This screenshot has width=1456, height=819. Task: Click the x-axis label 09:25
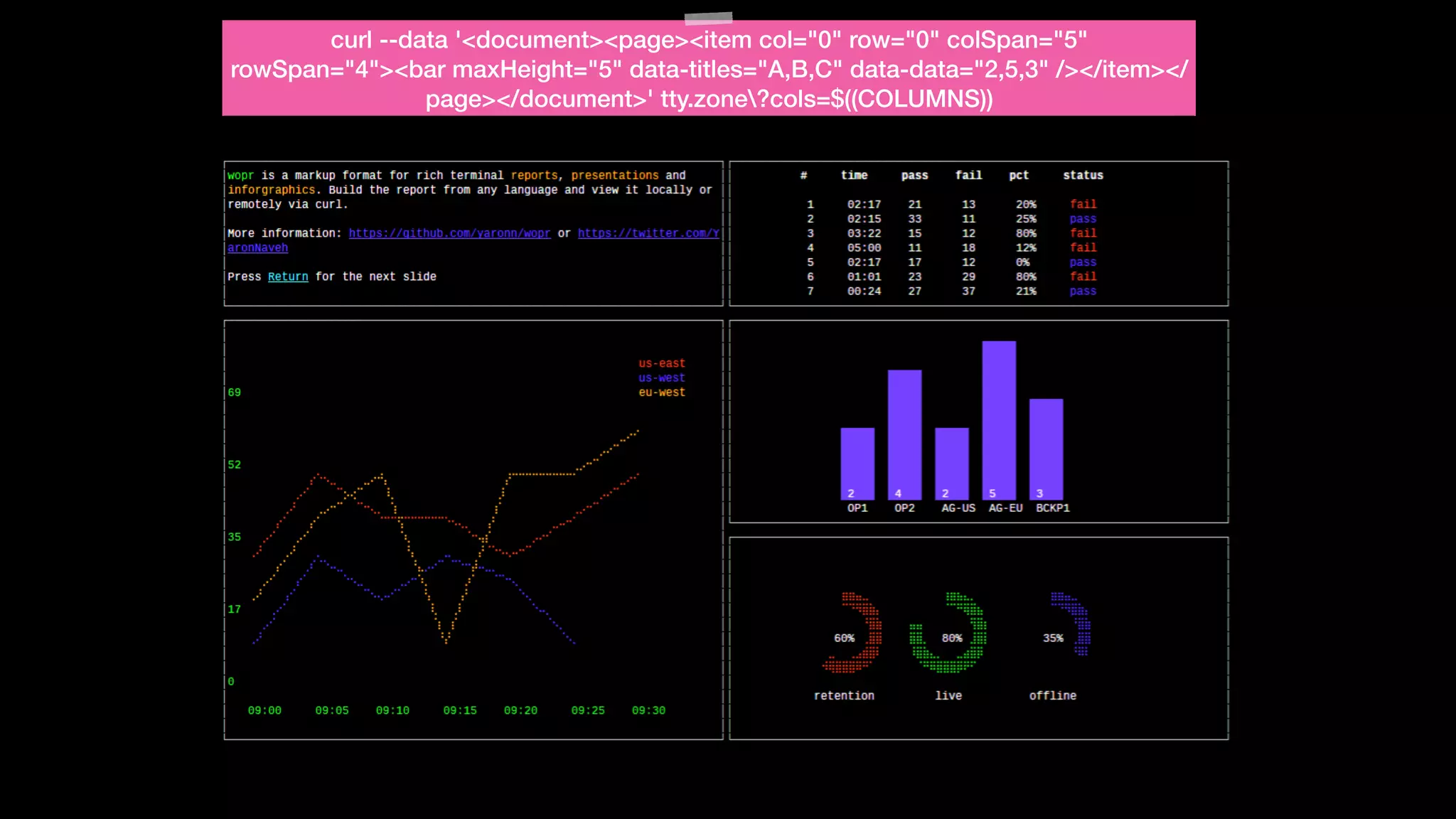(588, 711)
